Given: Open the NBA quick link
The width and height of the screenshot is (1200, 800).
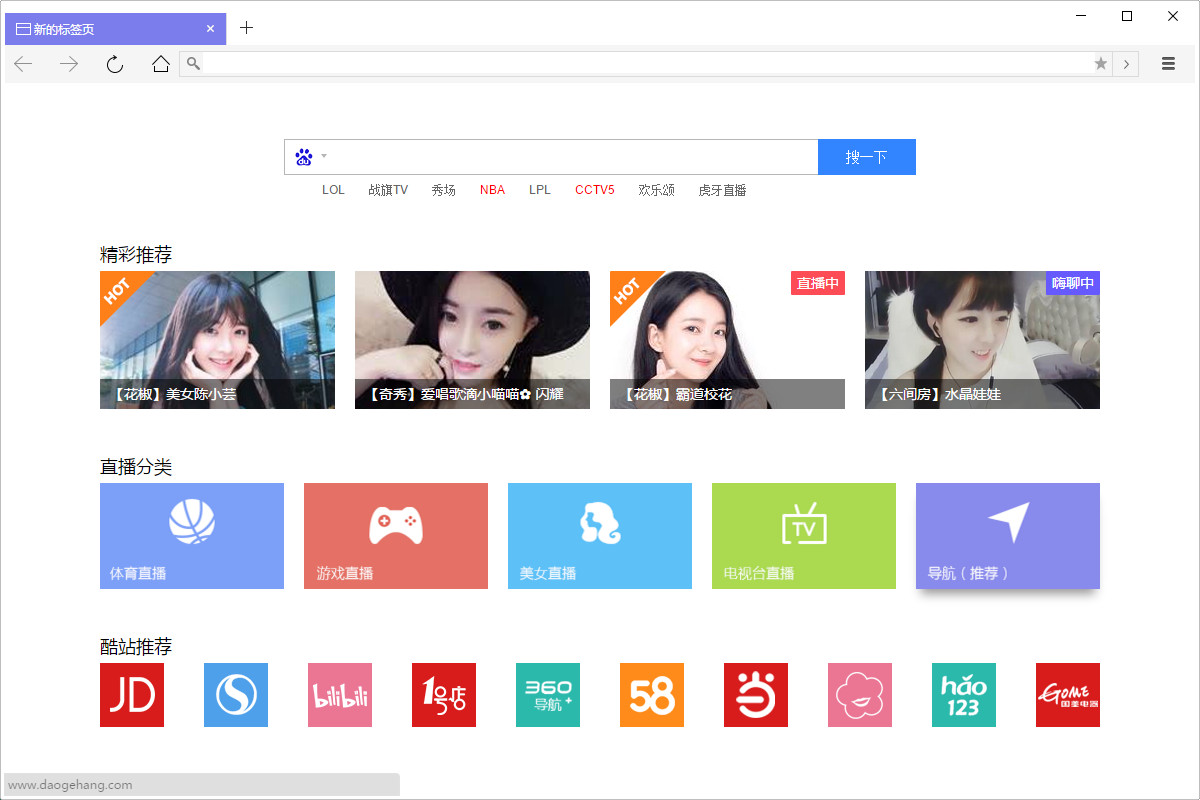Looking at the screenshot, I should coord(492,190).
